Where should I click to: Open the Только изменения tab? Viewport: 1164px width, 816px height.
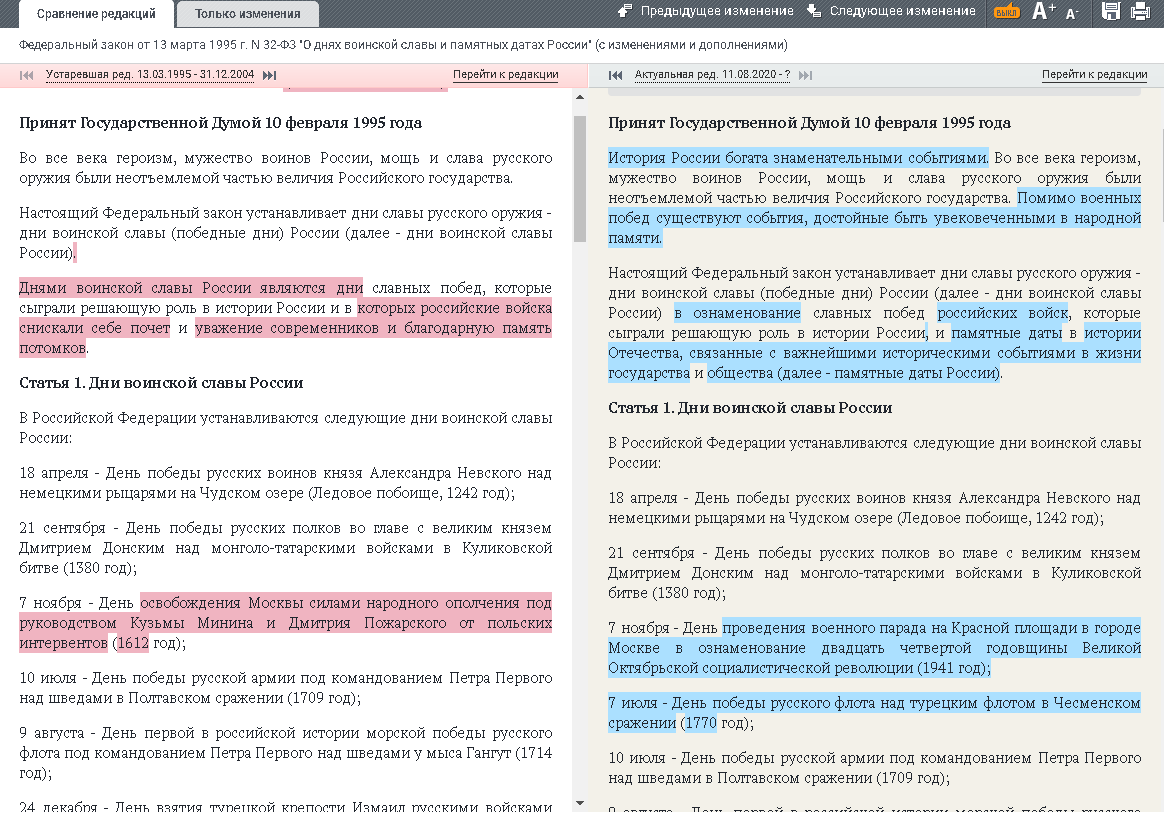[247, 13]
